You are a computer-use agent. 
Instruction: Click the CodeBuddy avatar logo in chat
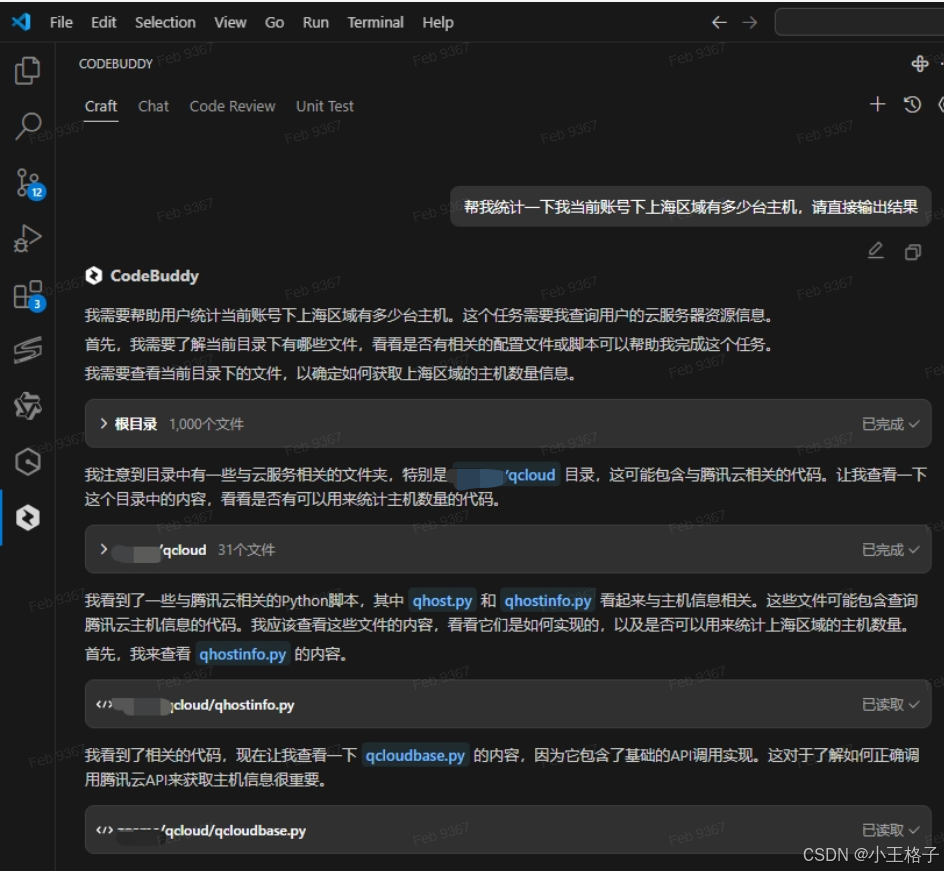[94, 276]
